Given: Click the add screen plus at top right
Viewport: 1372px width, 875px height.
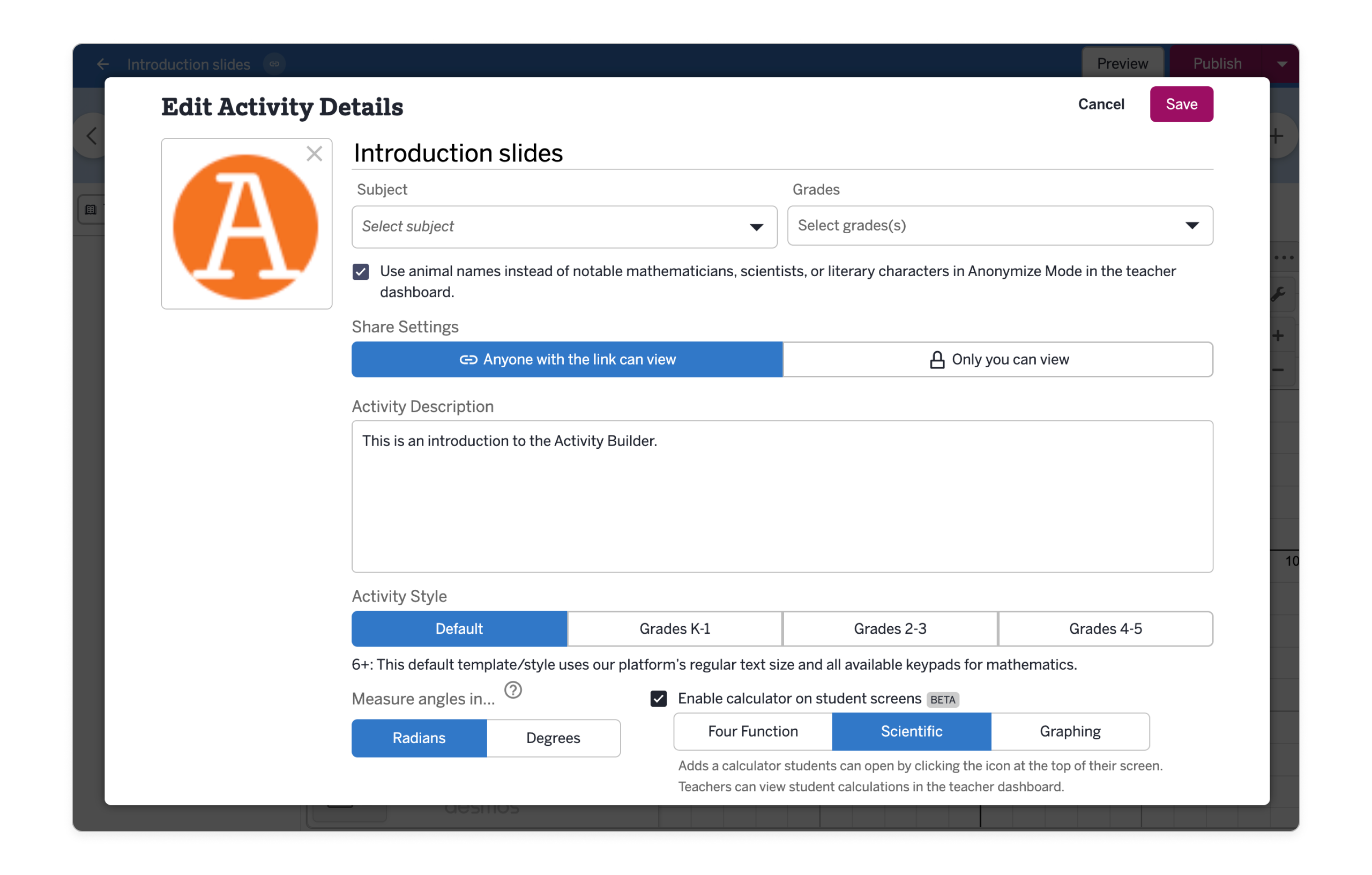Looking at the screenshot, I should 1277,136.
